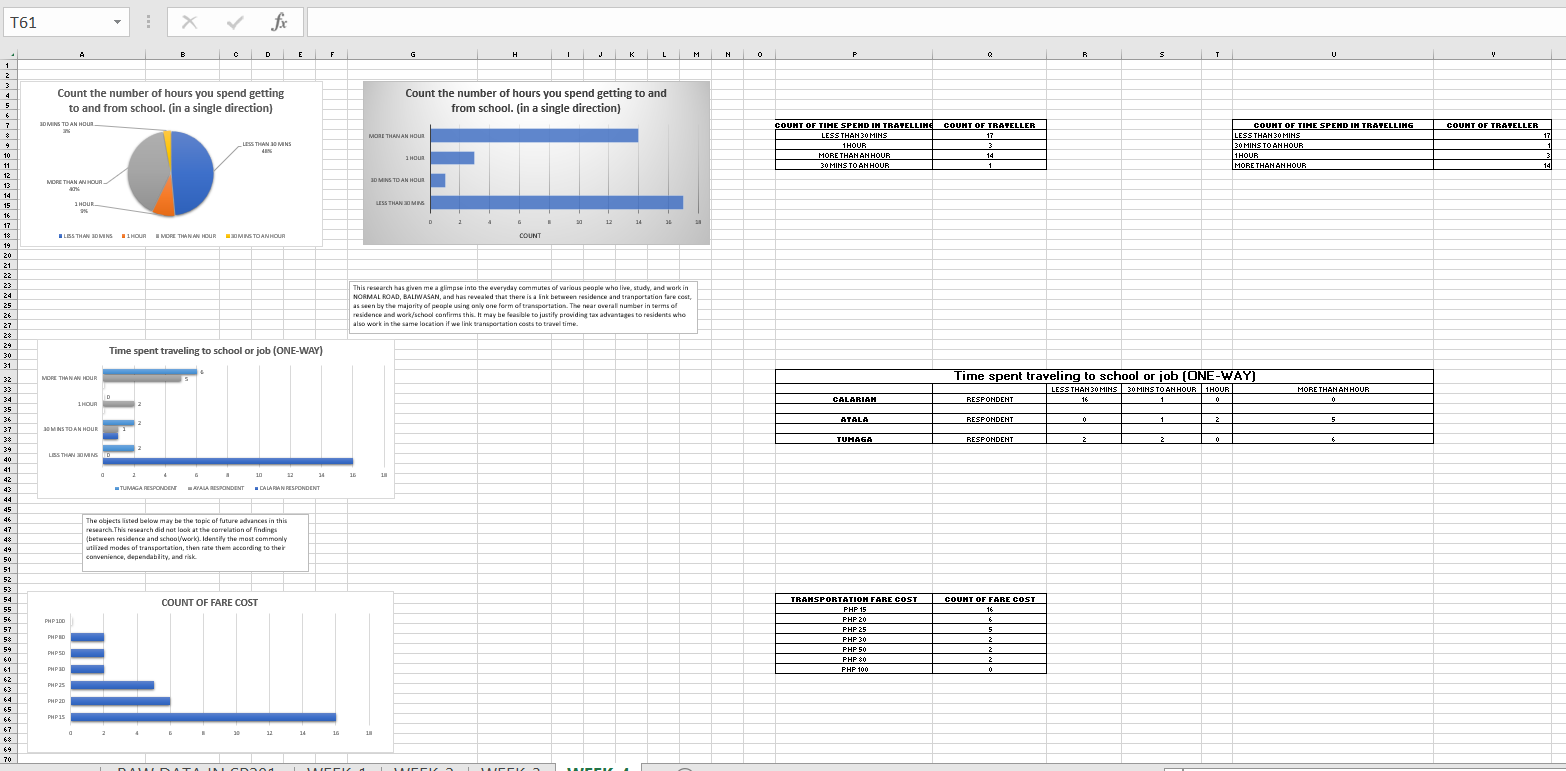Click inside the formula bar input
The height and width of the screenshot is (771, 1566).
pyautogui.click(x=934, y=22)
